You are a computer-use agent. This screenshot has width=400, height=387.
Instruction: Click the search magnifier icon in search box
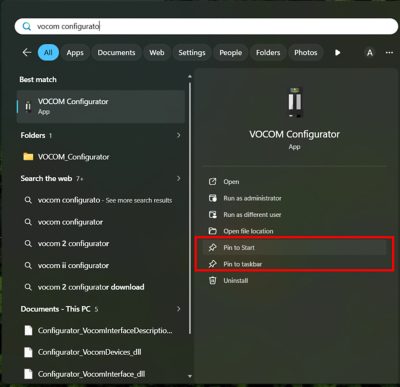click(27, 26)
